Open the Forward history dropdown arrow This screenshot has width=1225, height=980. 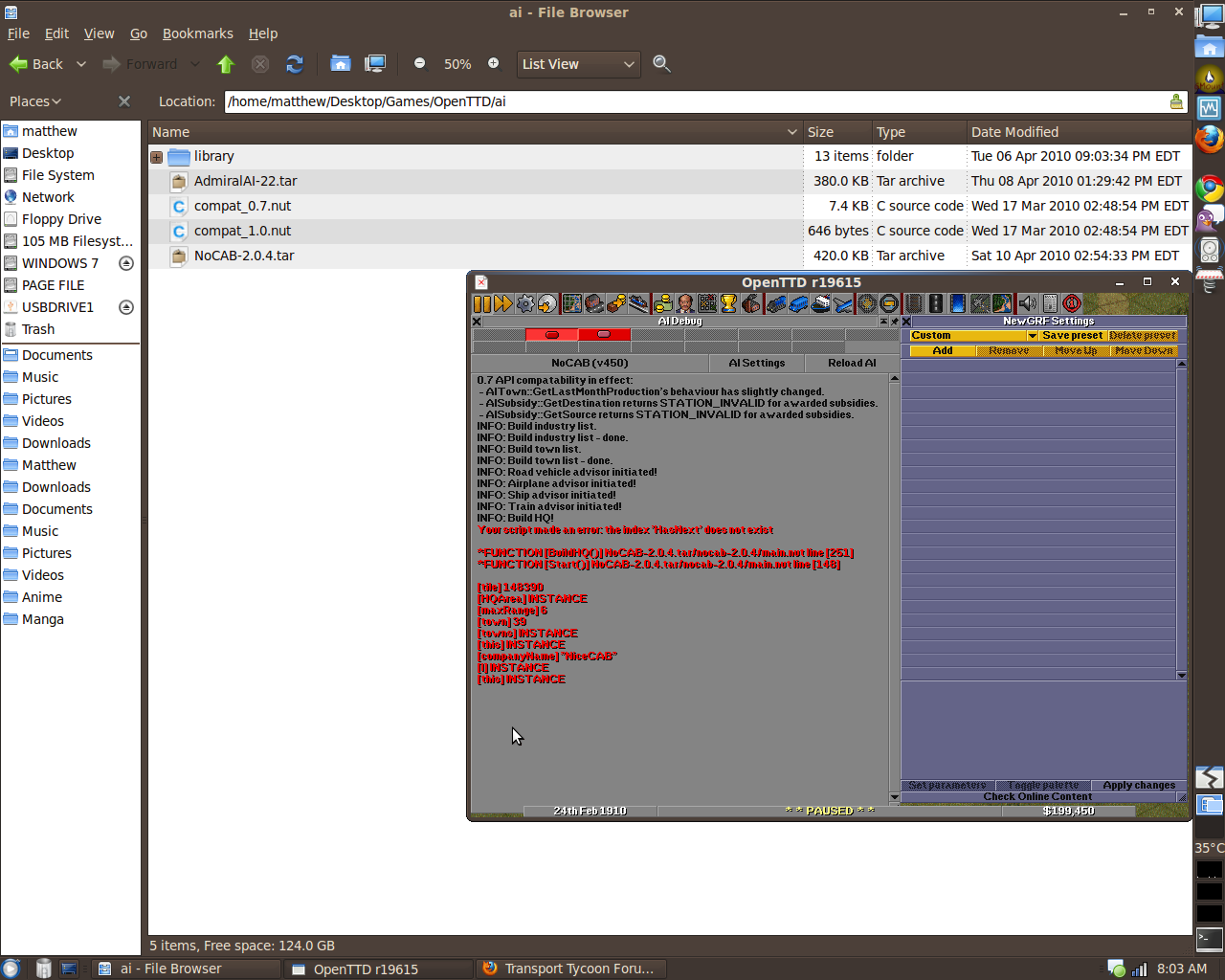pyautogui.click(x=195, y=64)
